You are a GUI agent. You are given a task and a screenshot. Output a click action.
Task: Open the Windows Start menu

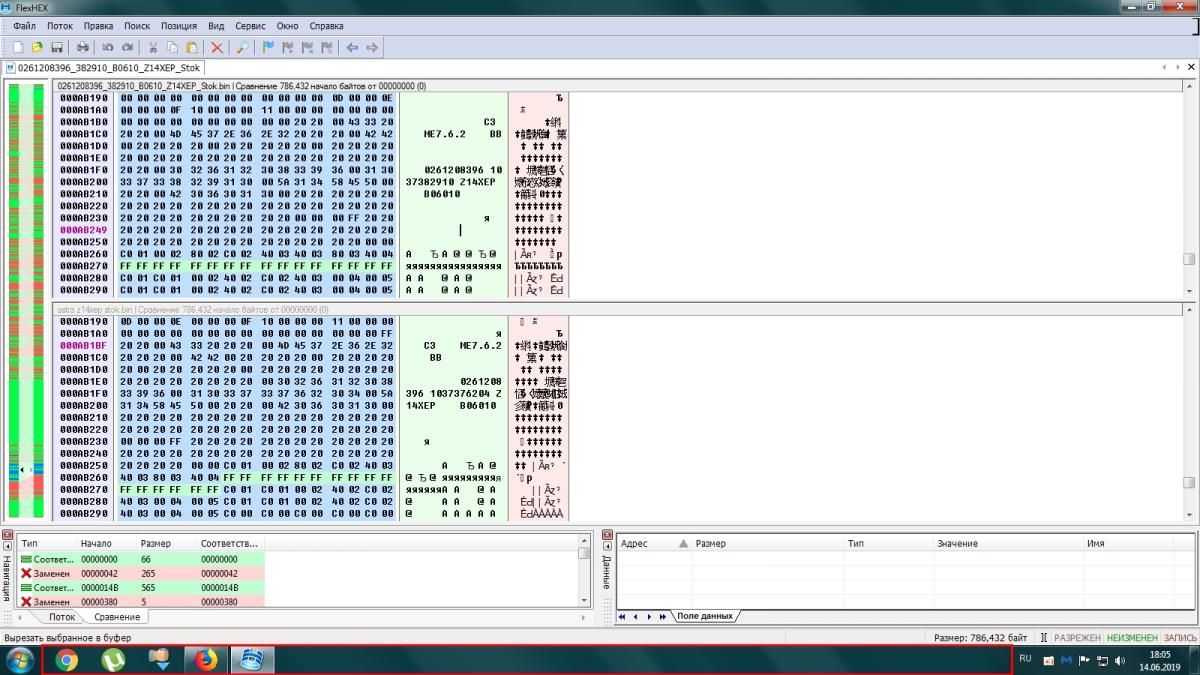19,660
